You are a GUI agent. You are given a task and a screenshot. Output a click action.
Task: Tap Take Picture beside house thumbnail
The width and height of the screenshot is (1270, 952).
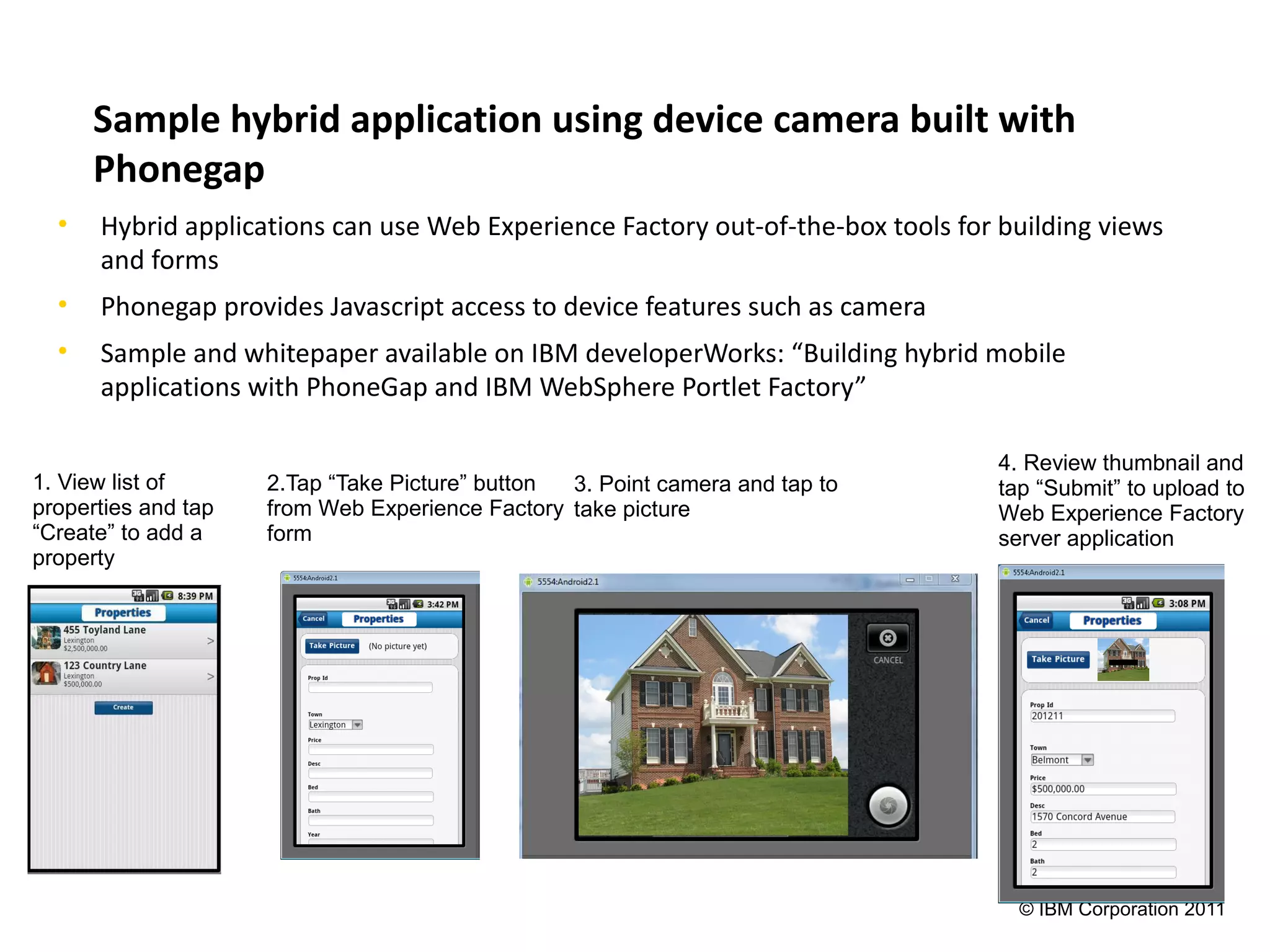[x=1058, y=659]
